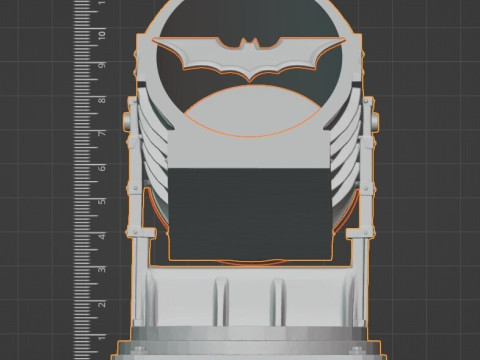
Task: Select the dark rectangular panel of the model
Action: [x=250, y=214]
